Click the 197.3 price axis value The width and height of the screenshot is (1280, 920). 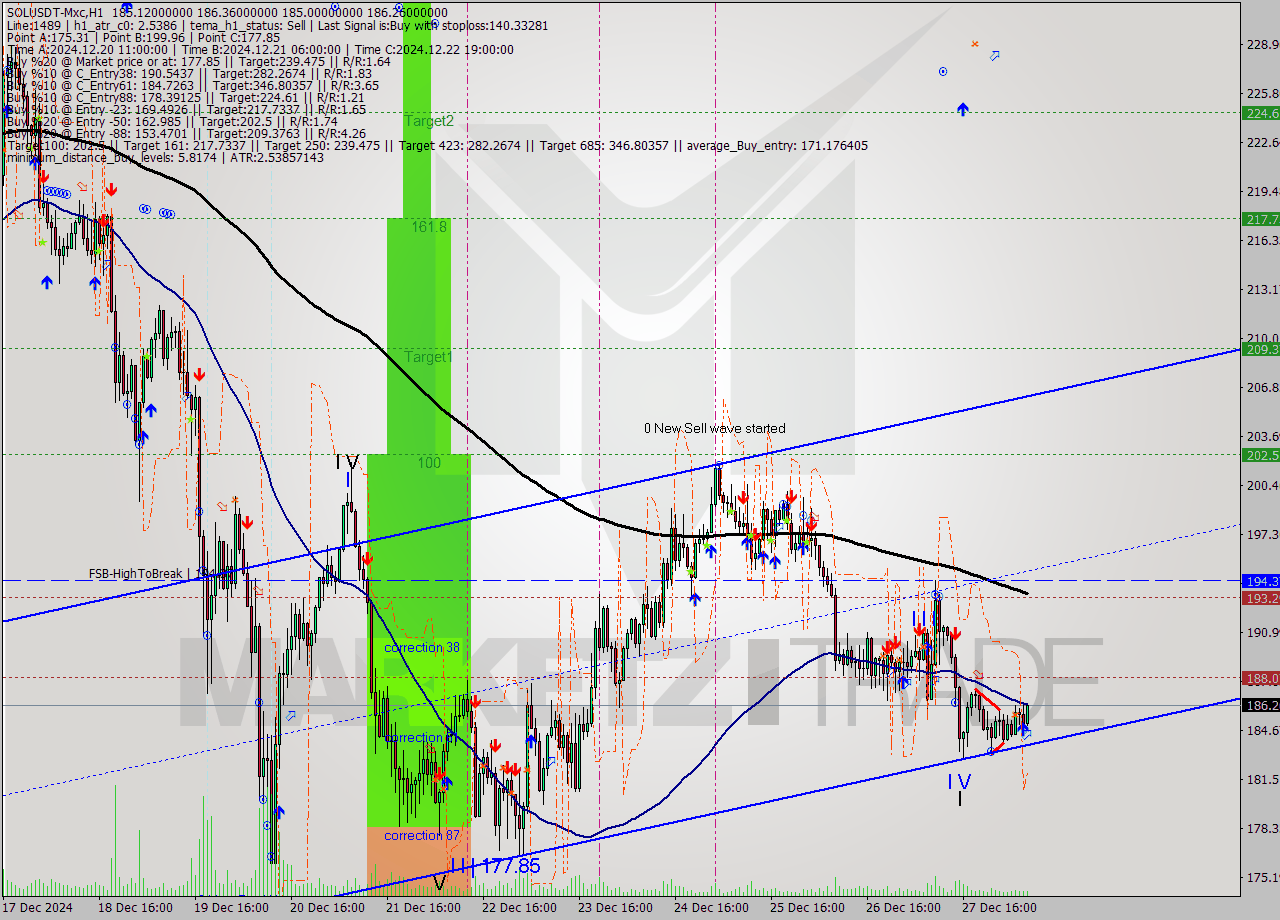1262,534
